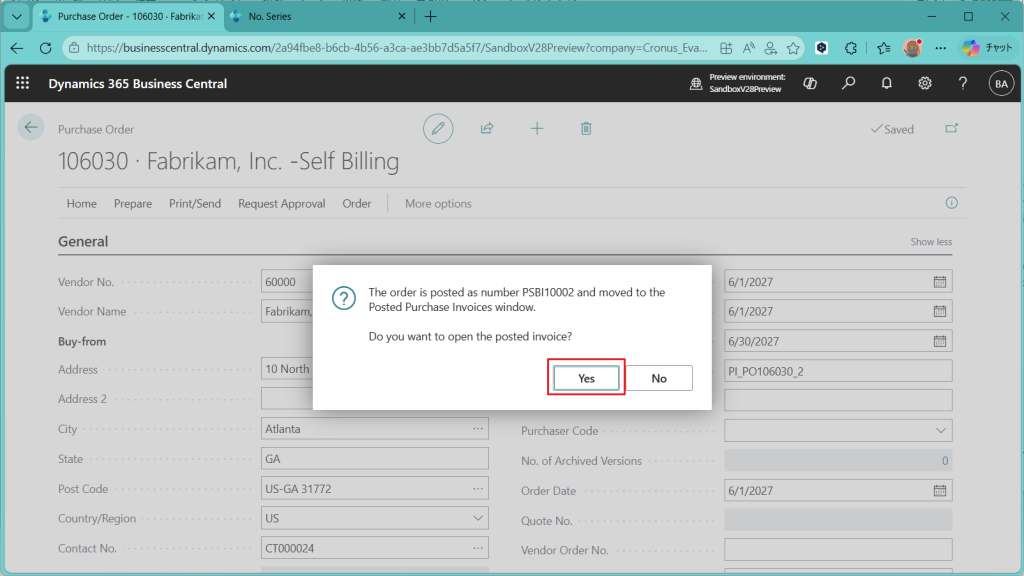Click Show less in General section
This screenshot has height=576, width=1024.
coord(930,242)
